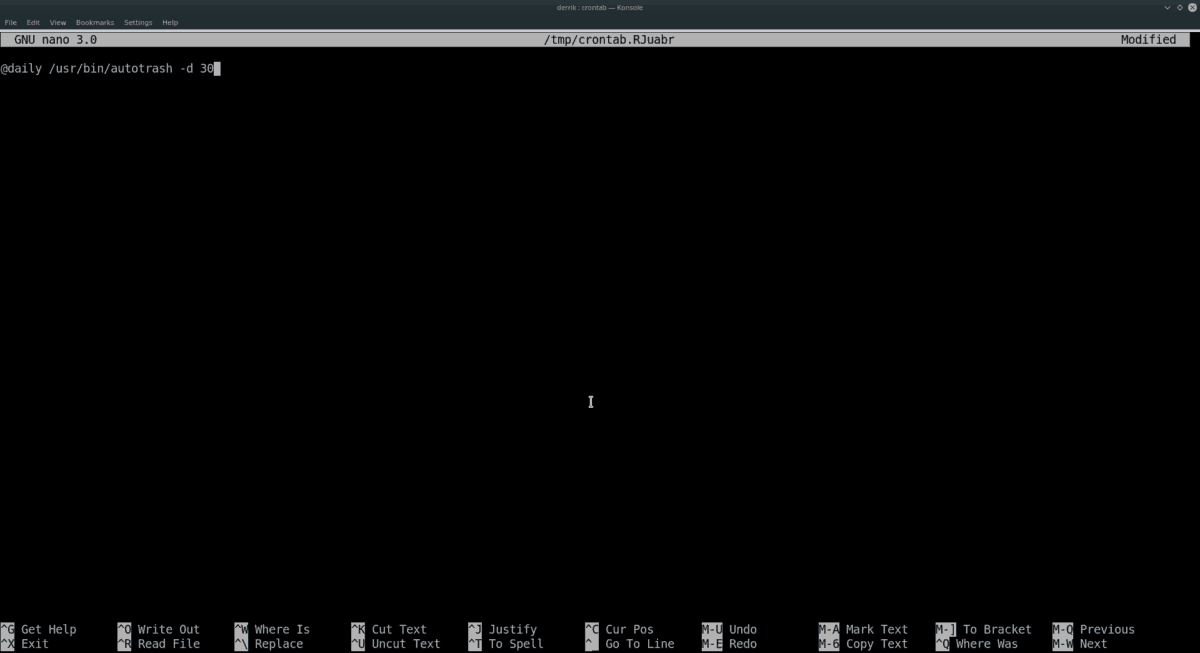The image size is (1200, 653).
Task: Click the To Bracket shortcut
Action: pos(997,629)
